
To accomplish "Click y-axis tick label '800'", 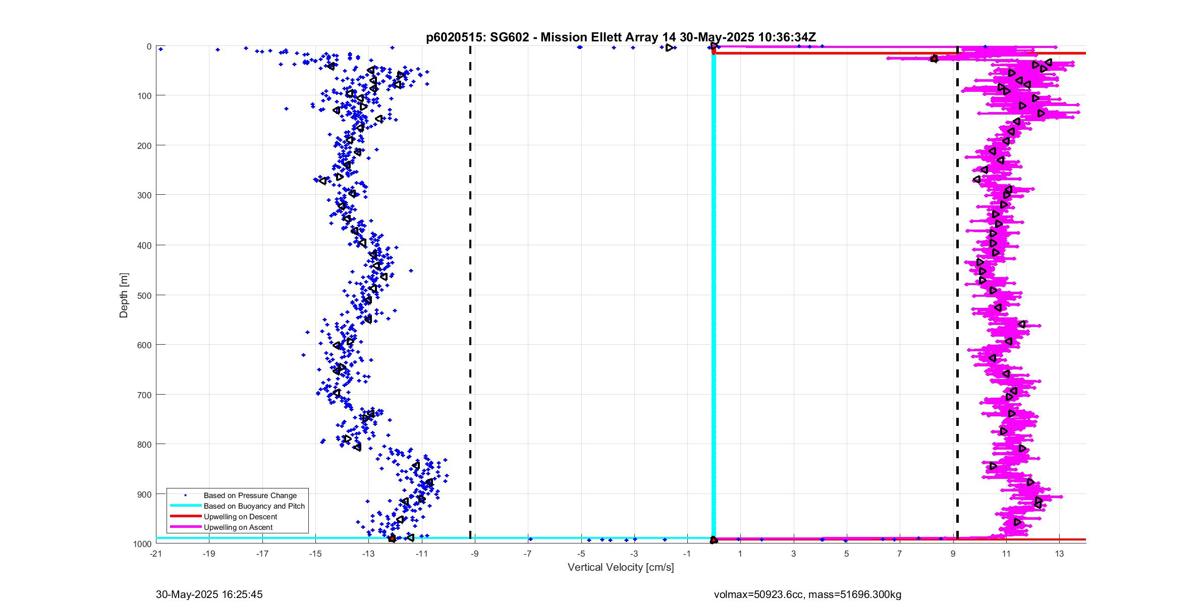I will click(x=143, y=444).
